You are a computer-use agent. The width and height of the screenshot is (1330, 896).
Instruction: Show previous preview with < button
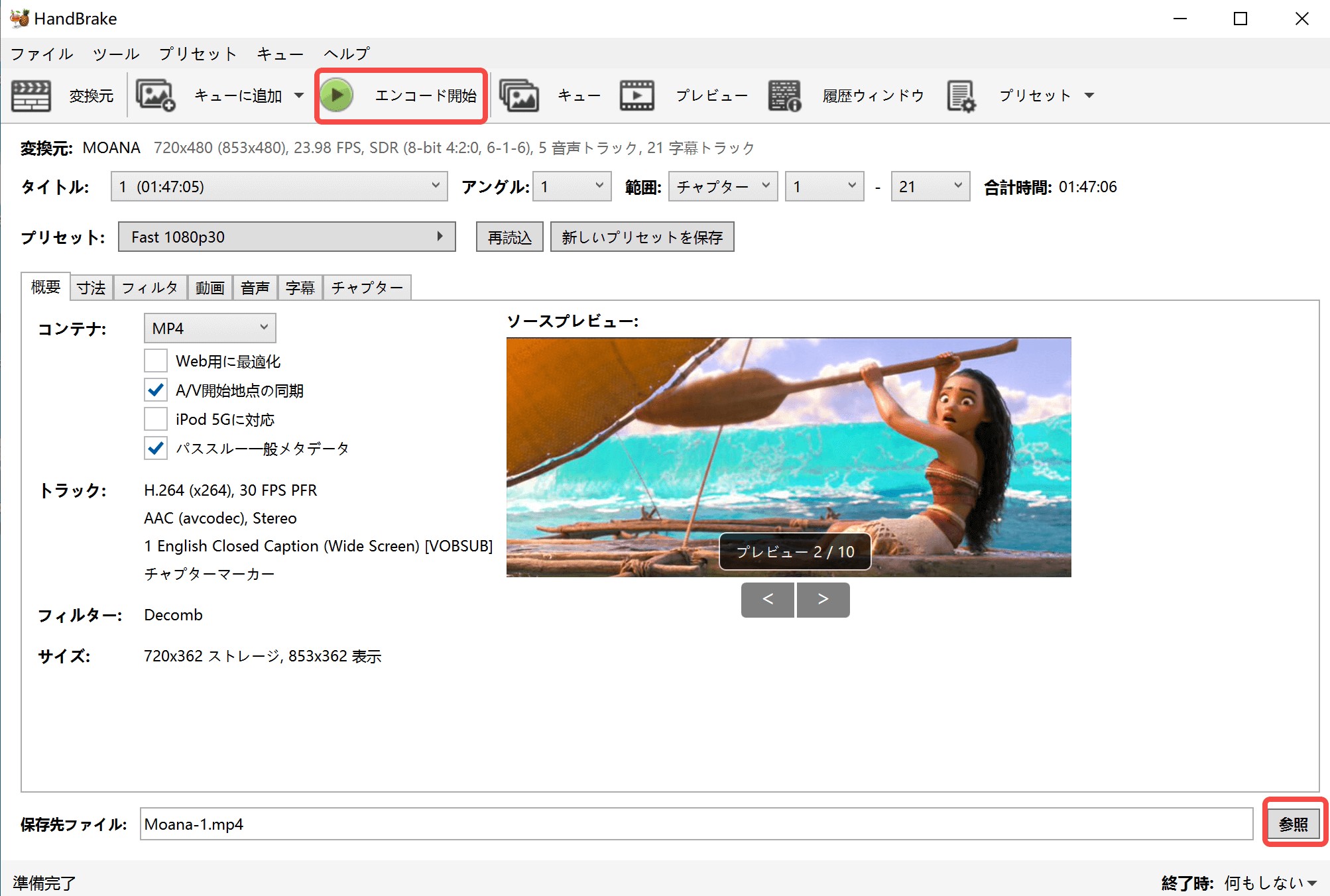768,599
